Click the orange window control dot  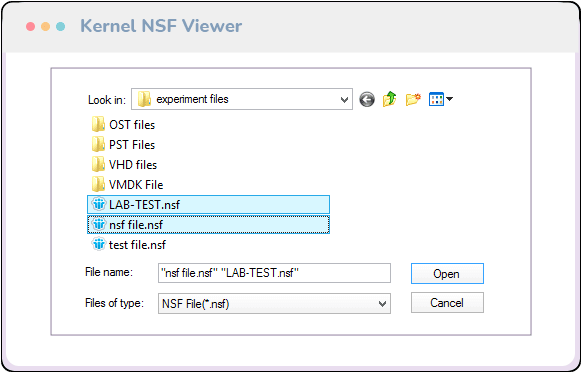[x=46, y=27]
